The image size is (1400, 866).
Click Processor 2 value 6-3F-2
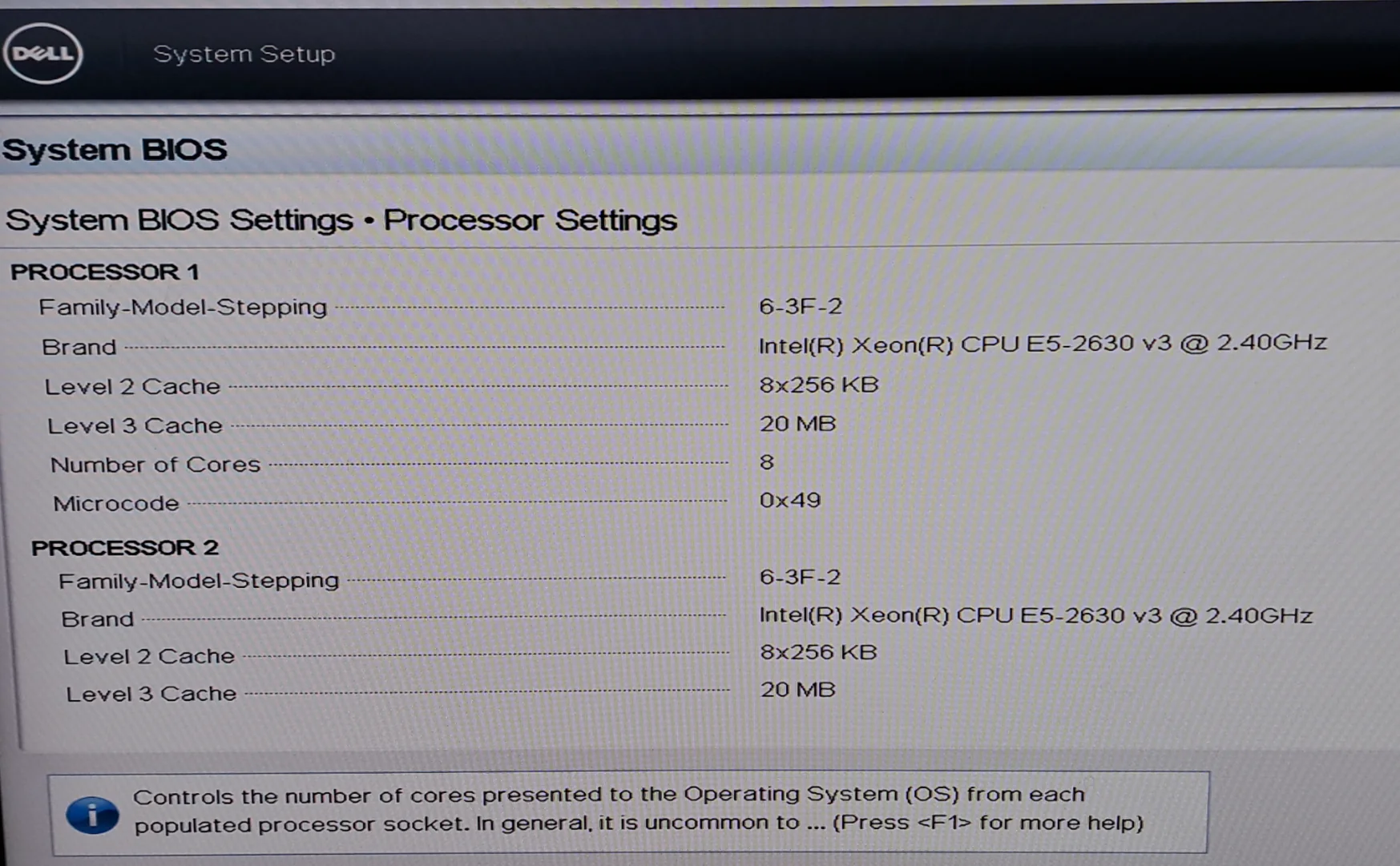800,577
